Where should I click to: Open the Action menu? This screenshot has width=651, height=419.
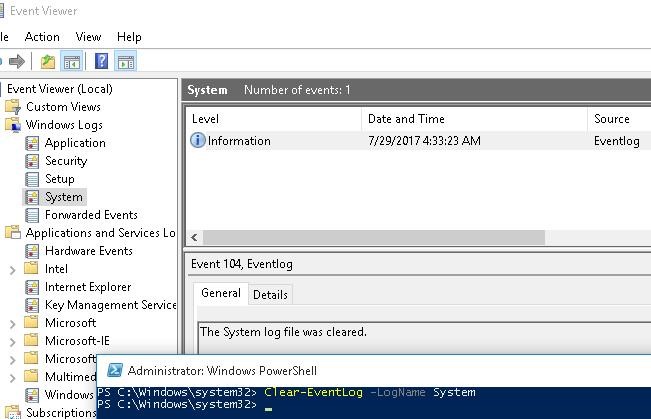(42, 37)
